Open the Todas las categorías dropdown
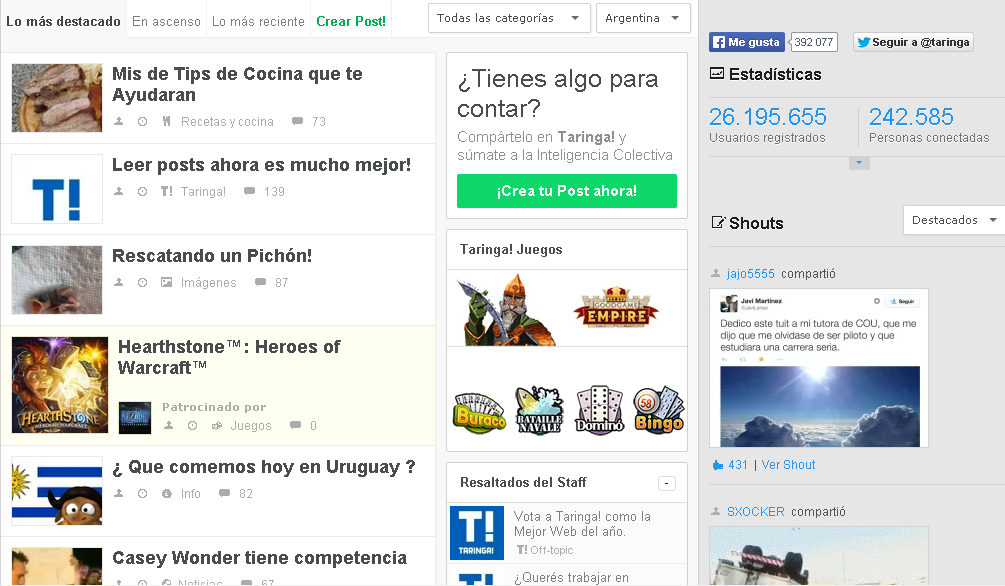Screen dimensions: 1005x586 coord(508,18)
